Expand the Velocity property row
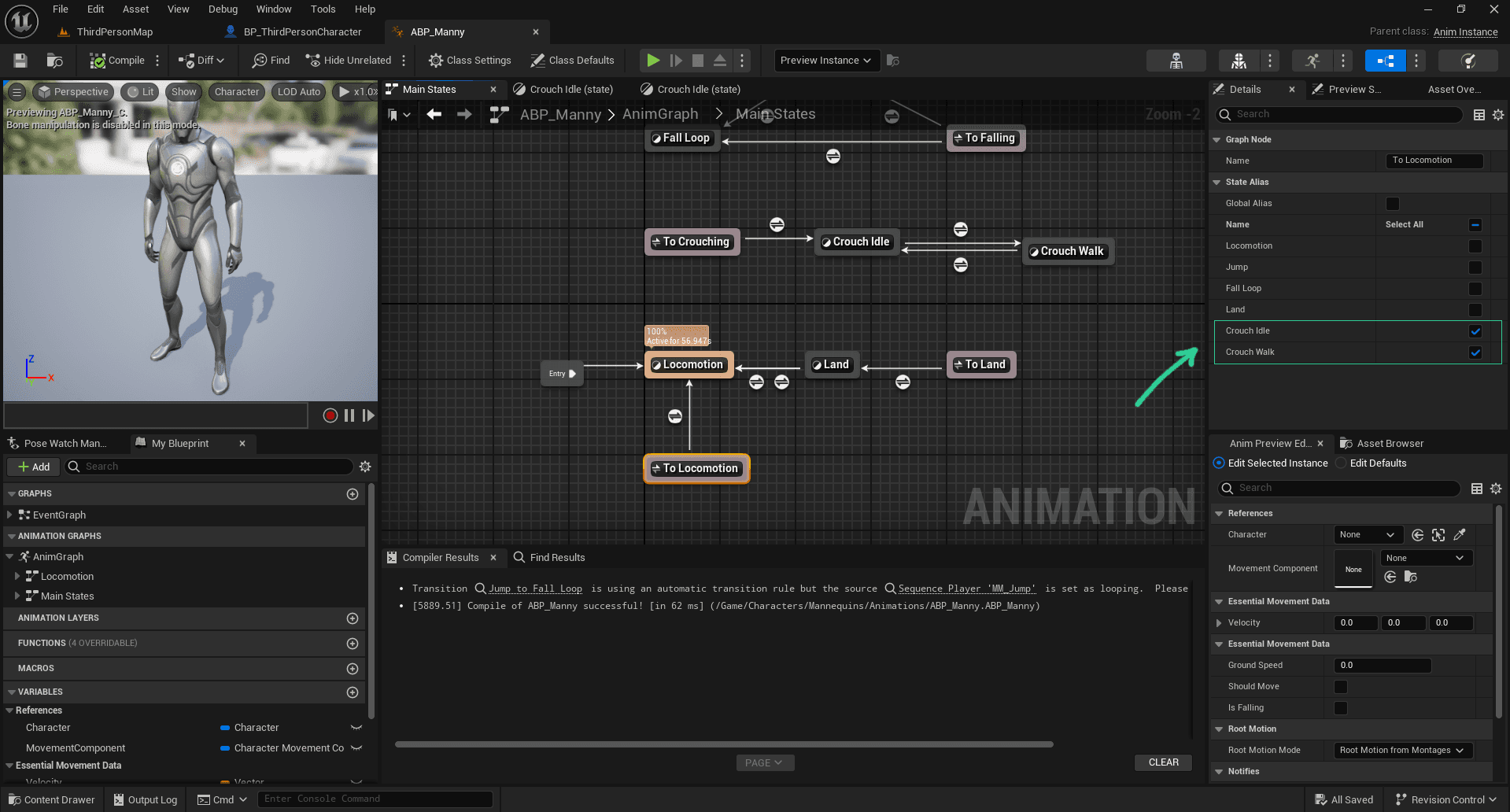Viewport: 1510px width, 812px height. coord(1219,623)
